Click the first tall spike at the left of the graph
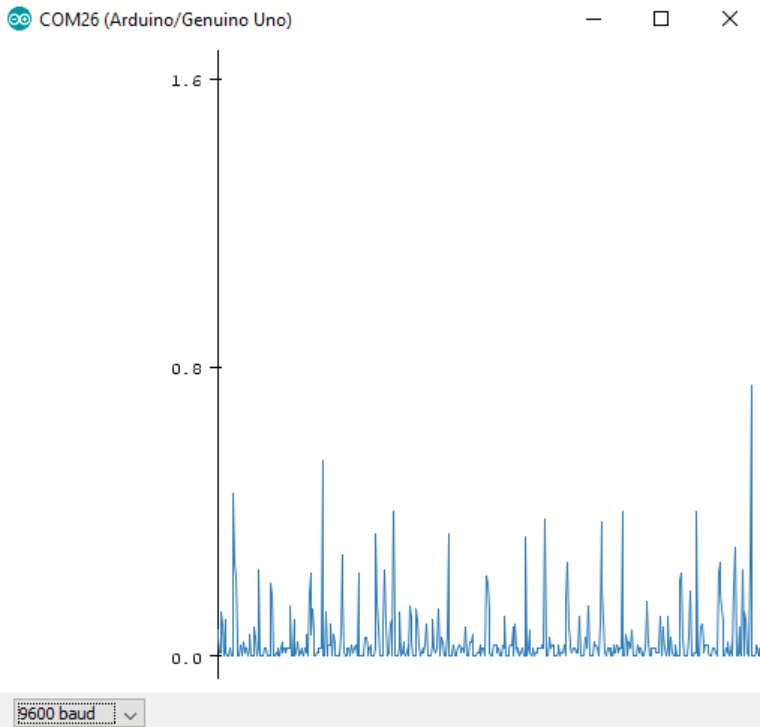This screenshot has width=760, height=727. tap(233, 494)
